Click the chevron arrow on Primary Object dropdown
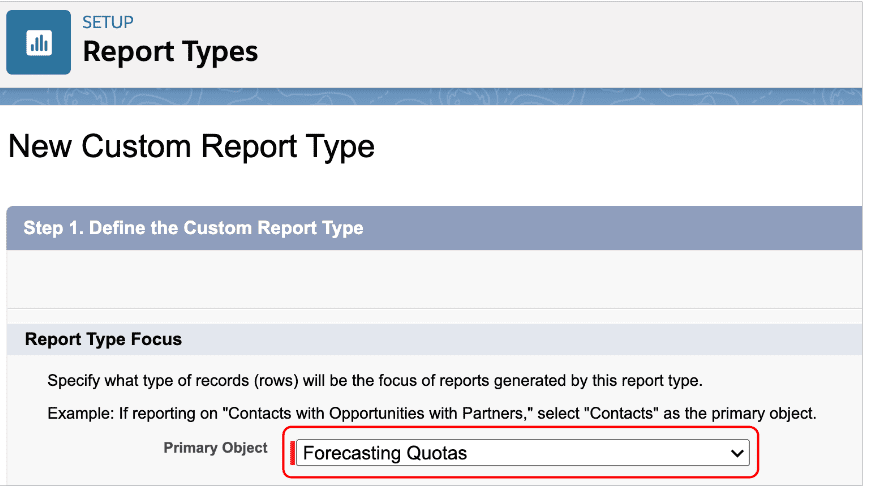 click(x=737, y=453)
